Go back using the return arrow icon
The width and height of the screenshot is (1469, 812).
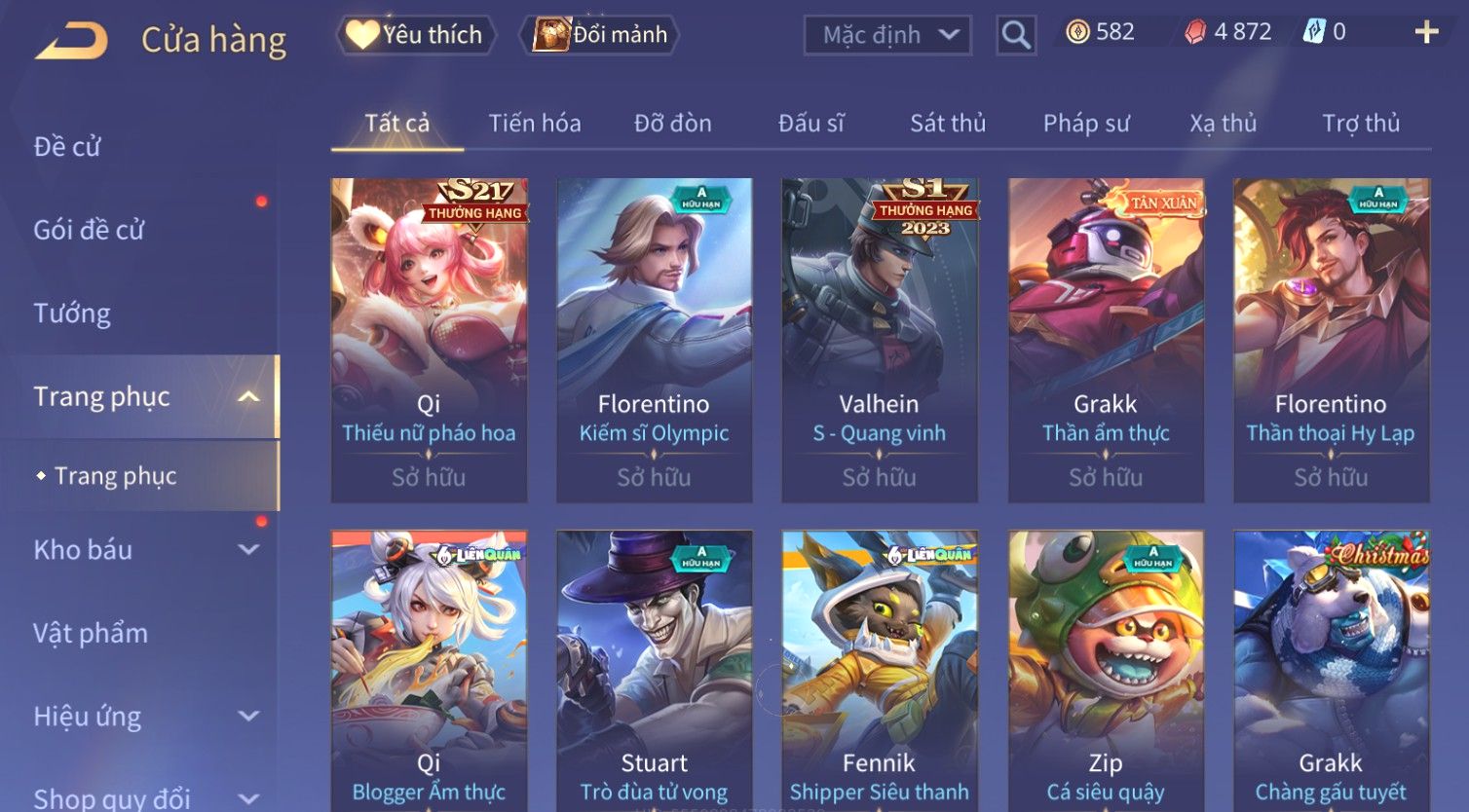71,41
